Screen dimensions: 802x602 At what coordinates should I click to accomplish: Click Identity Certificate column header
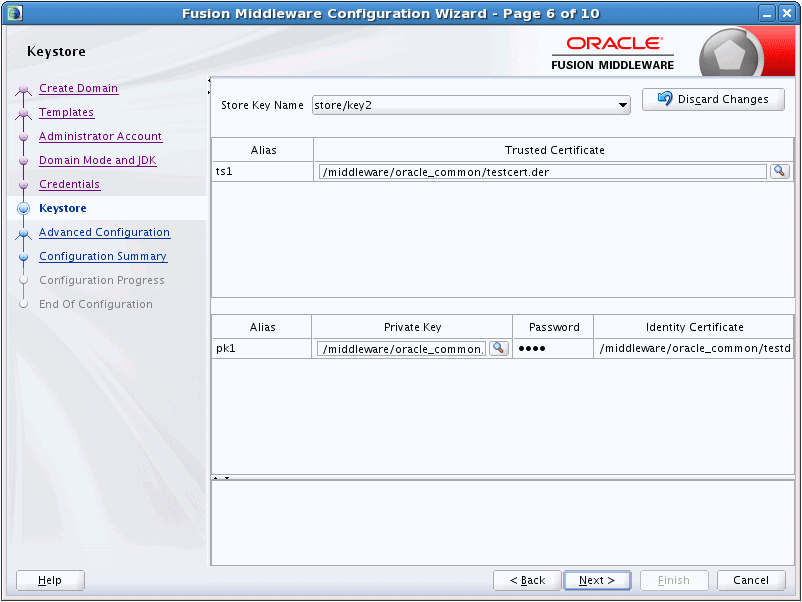tap(694, 327)
